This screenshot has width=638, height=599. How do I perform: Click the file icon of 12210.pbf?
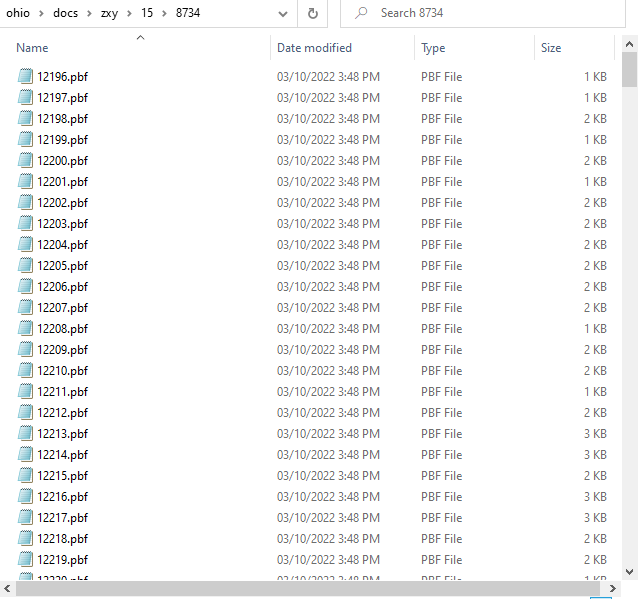coord(25,370)
